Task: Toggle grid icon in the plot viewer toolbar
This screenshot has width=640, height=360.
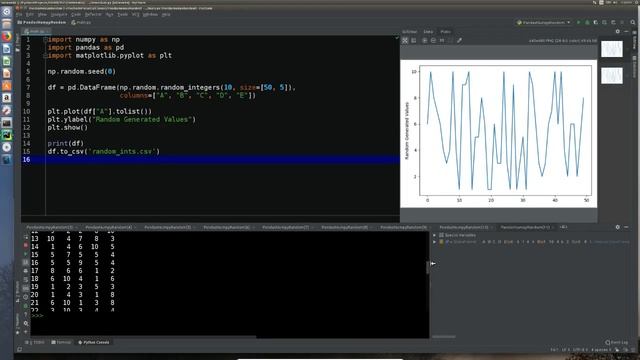Action: pos(414,40)
